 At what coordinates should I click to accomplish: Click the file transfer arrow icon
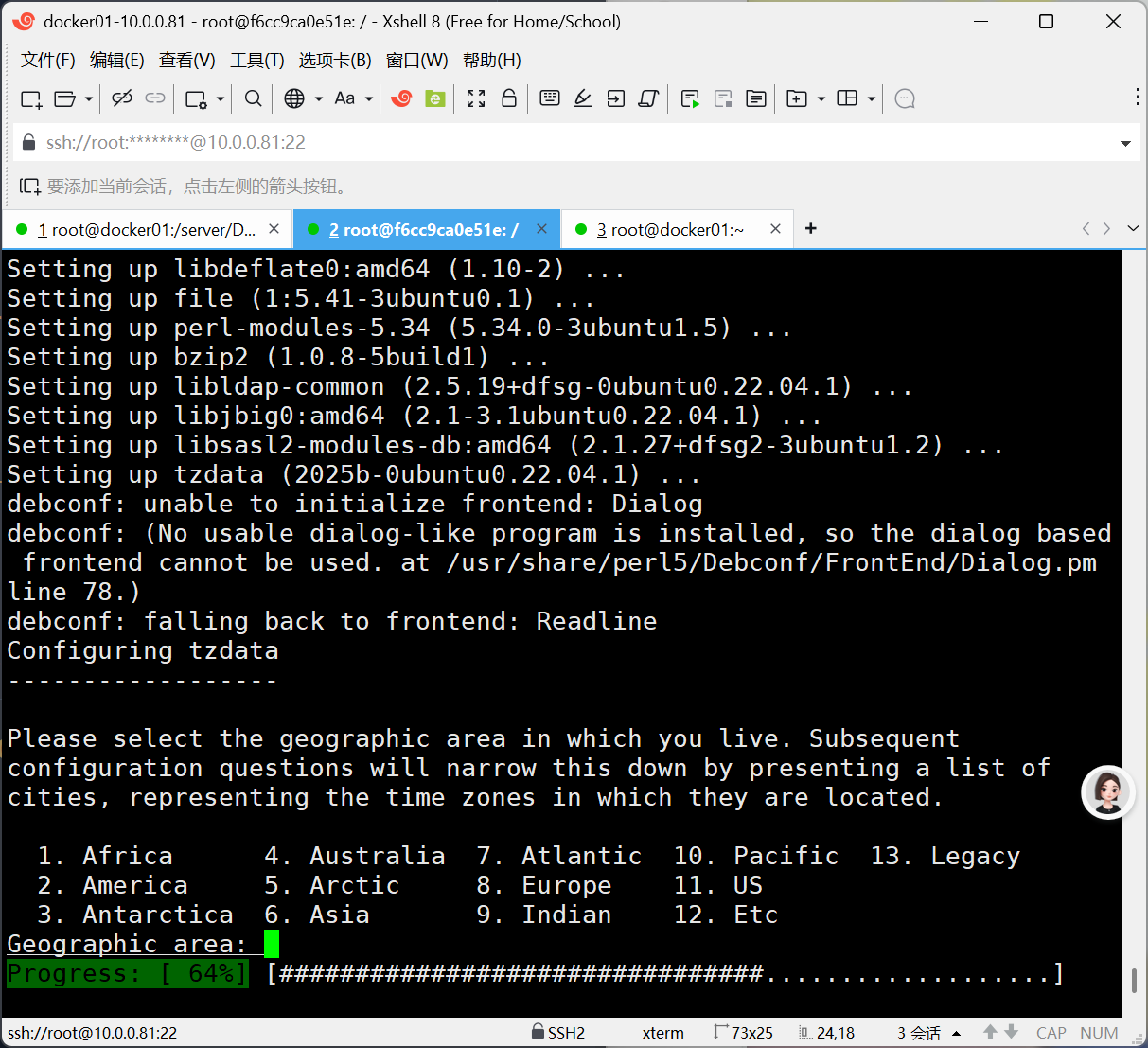[x=616, y=98]
